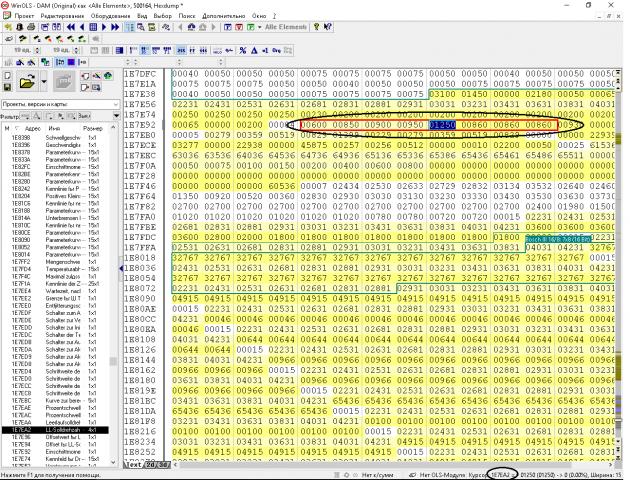Click the percent display icon
The image size is (630, 480).
[x=243, y=50]
